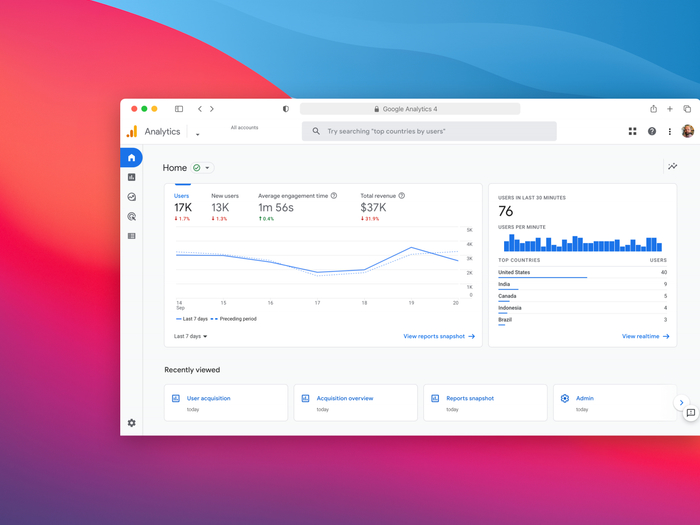The width and height of the screenshot is (700, 525).
Task: Select the Users metric tab
Action: click(183, 203)
